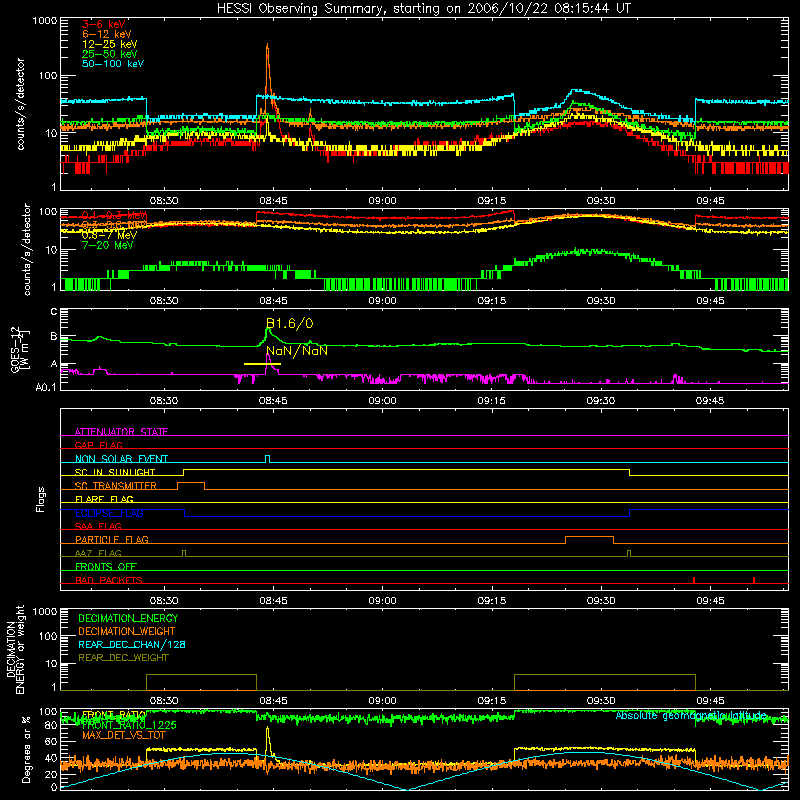Click the Degrees or % axis title
Image resolution: width=800 pixels, height=800 pixels.
point(26,749)
